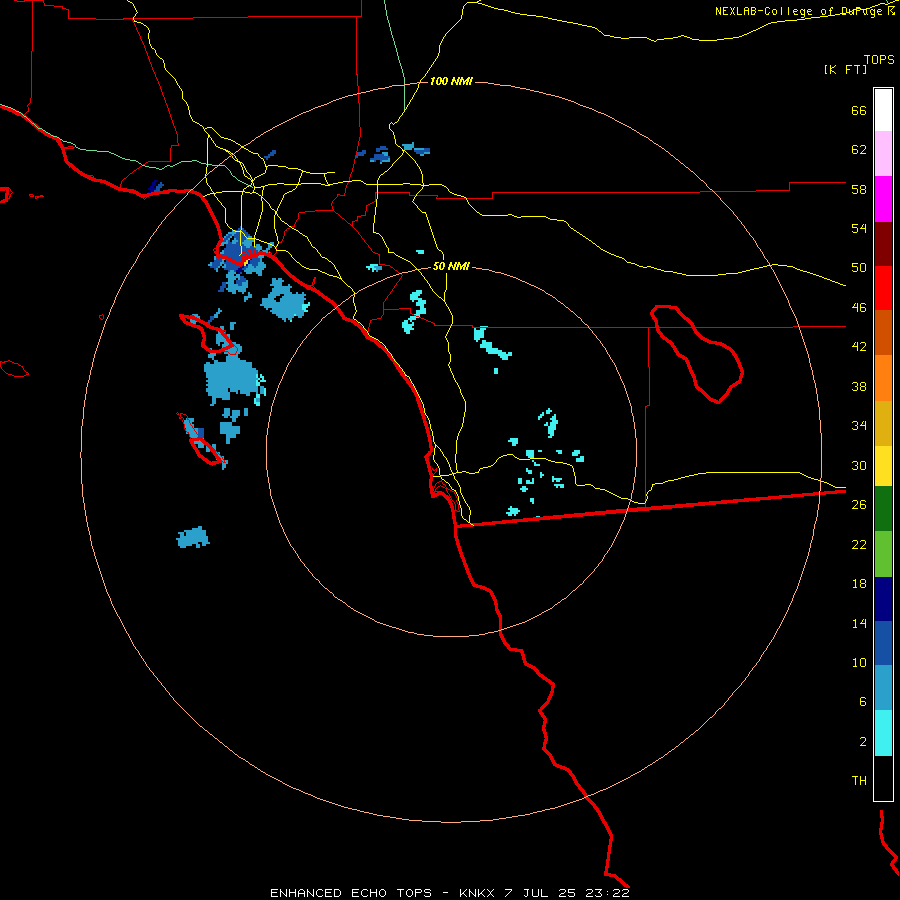Click the legend value '6'
Image resolution: width=900 pixels, height=900 pixels.
pyautogui.click(x=863, y=702)
